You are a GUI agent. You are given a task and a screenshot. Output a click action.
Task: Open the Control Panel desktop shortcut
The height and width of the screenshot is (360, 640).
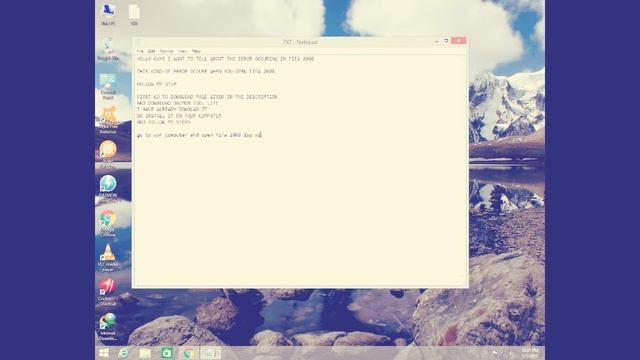[x=108, y=86]
